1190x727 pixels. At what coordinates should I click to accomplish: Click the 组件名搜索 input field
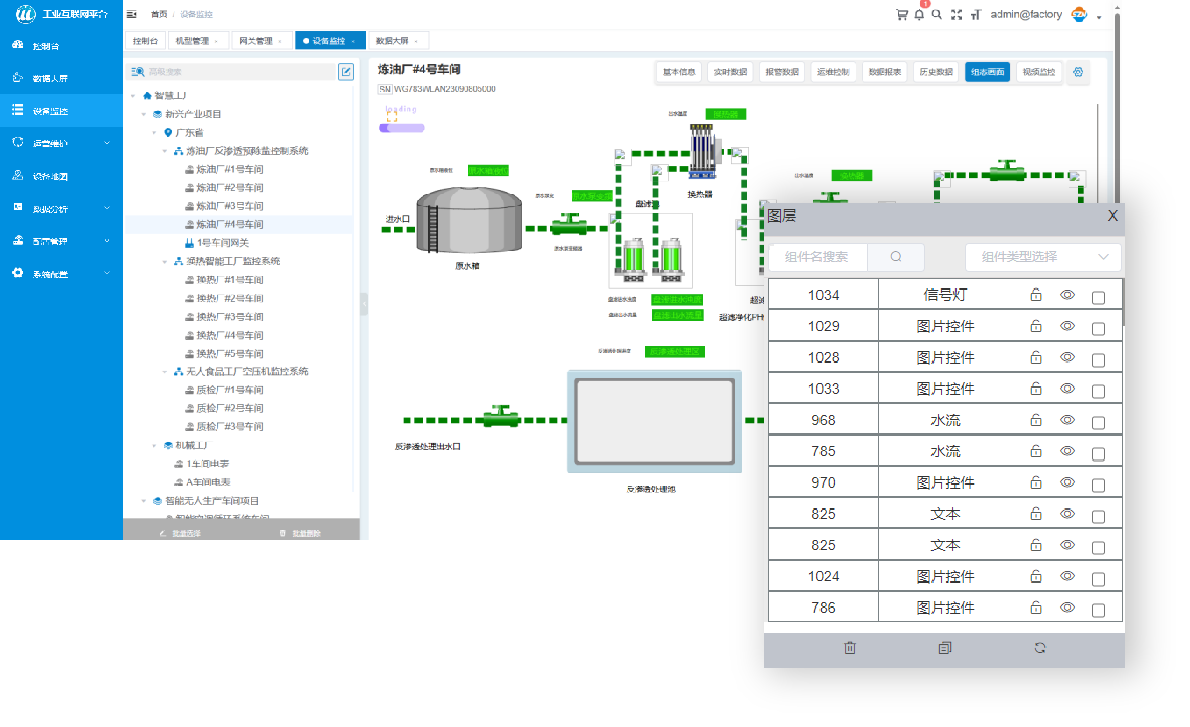point(818,257)
